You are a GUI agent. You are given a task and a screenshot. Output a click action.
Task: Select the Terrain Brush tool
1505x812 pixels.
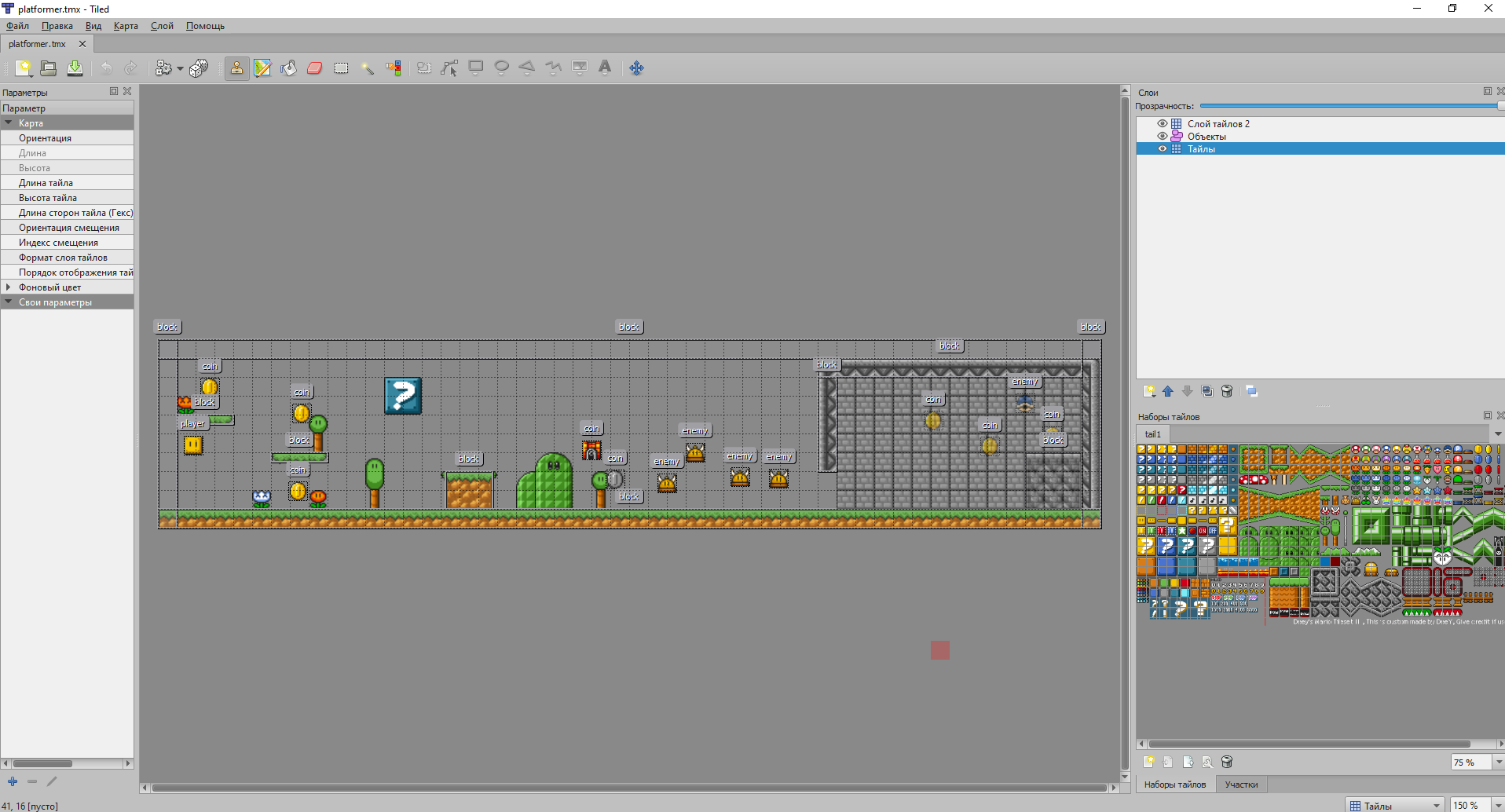pyautogui.click(x=262, y=68)
